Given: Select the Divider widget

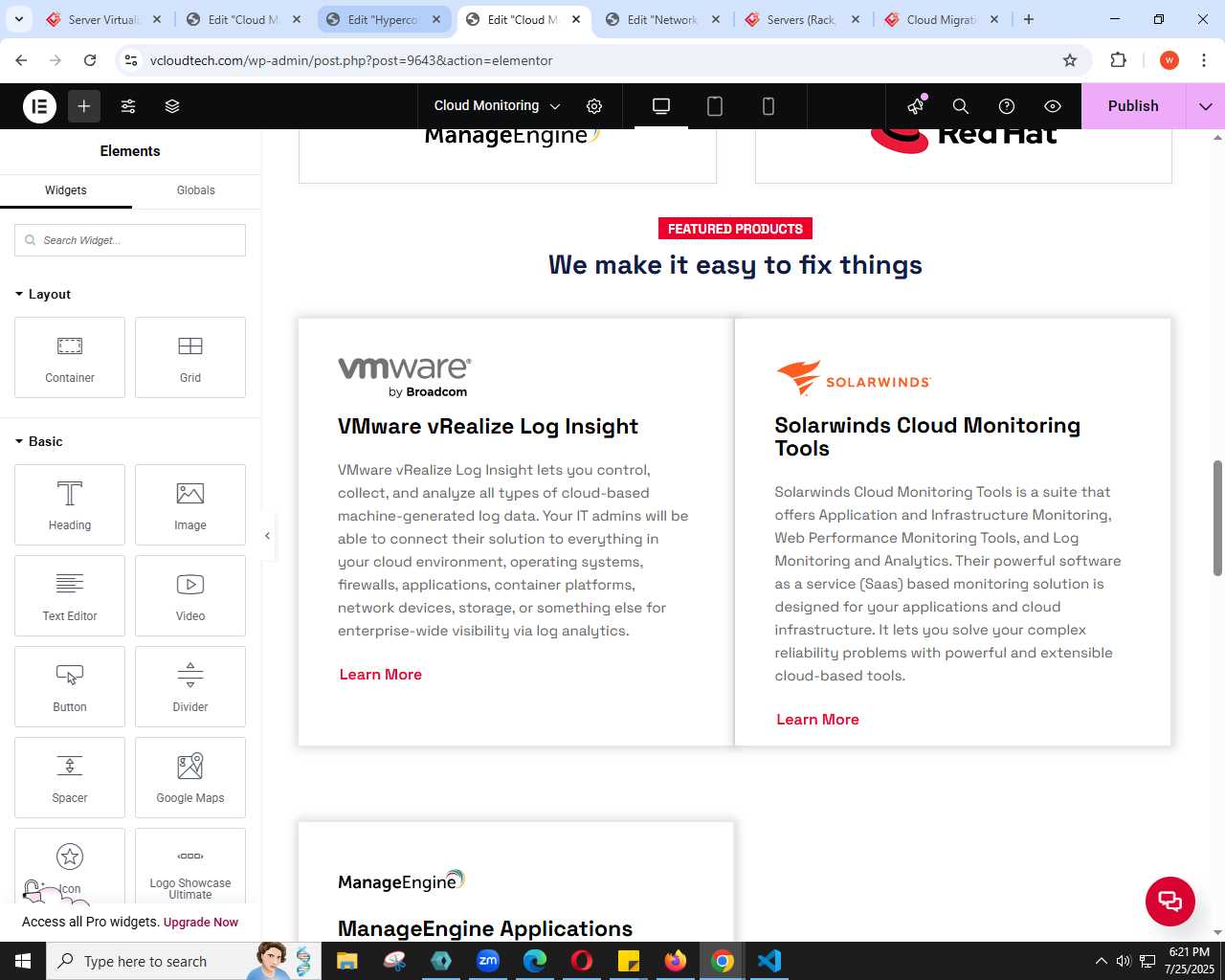Looking at the screenshot, I should (190, 686).
